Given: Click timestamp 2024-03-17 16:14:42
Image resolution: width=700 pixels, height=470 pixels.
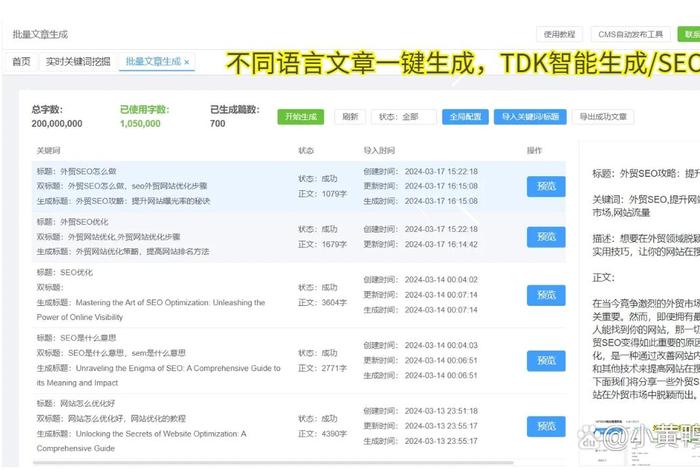Looking at the screenshot, I should (441, 244).
